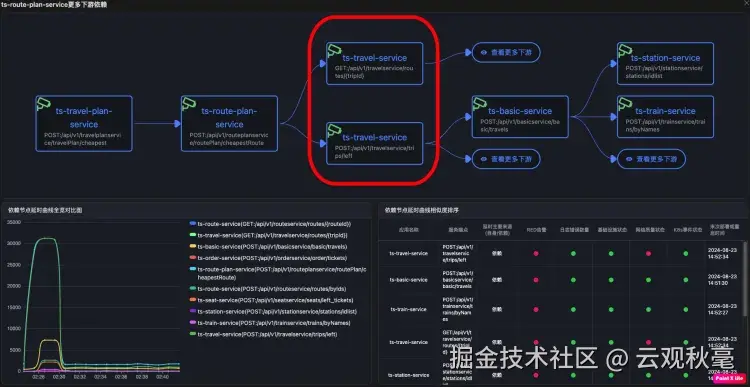This screenshot has height=387, width=750.
Task: Click the camera icon on ts-basic-service node
Action: pos(480,103)
